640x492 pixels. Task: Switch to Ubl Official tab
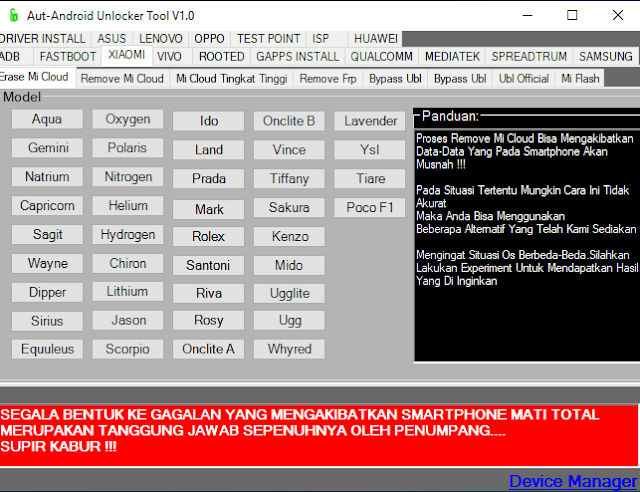pyautogui.click(x=524, y=78)
